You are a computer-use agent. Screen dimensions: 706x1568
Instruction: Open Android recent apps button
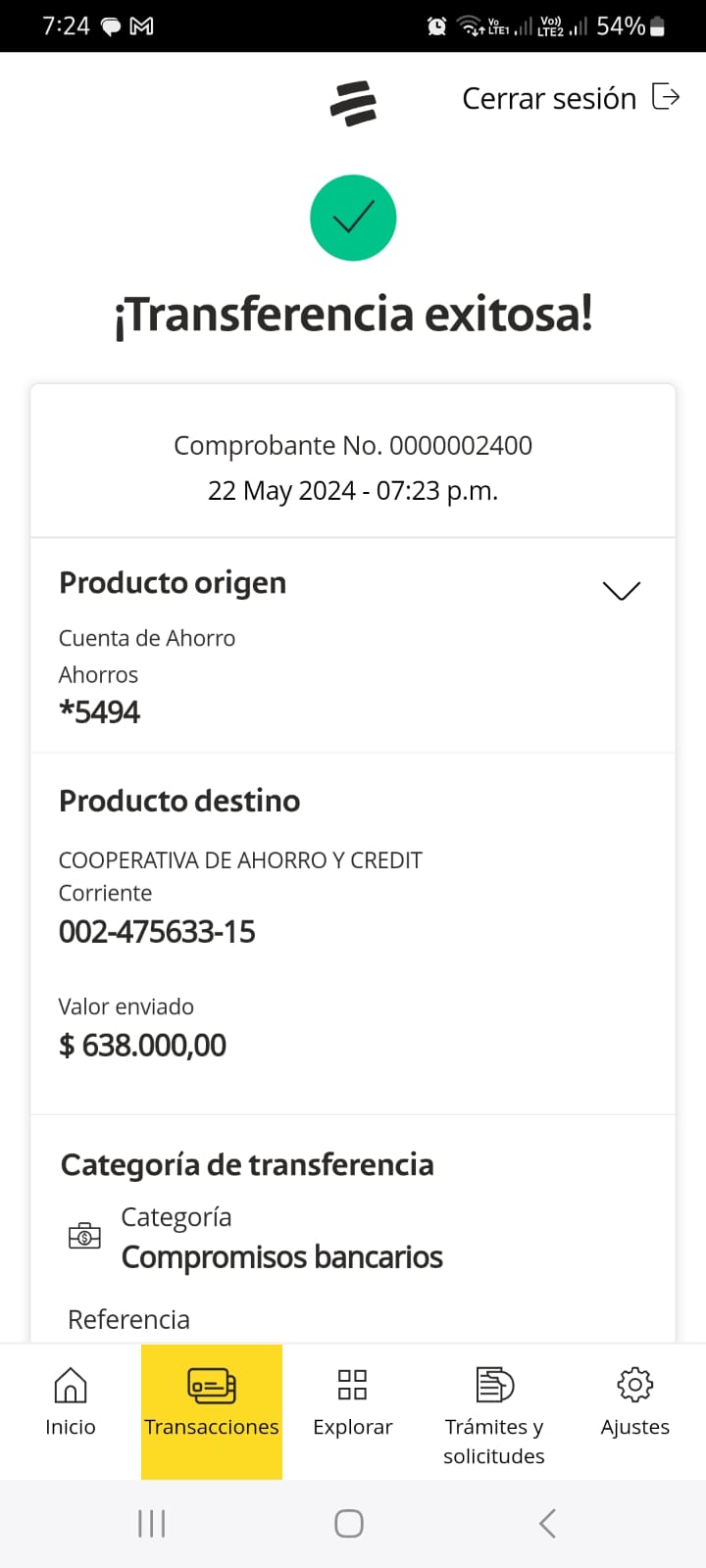[152, 1523]
